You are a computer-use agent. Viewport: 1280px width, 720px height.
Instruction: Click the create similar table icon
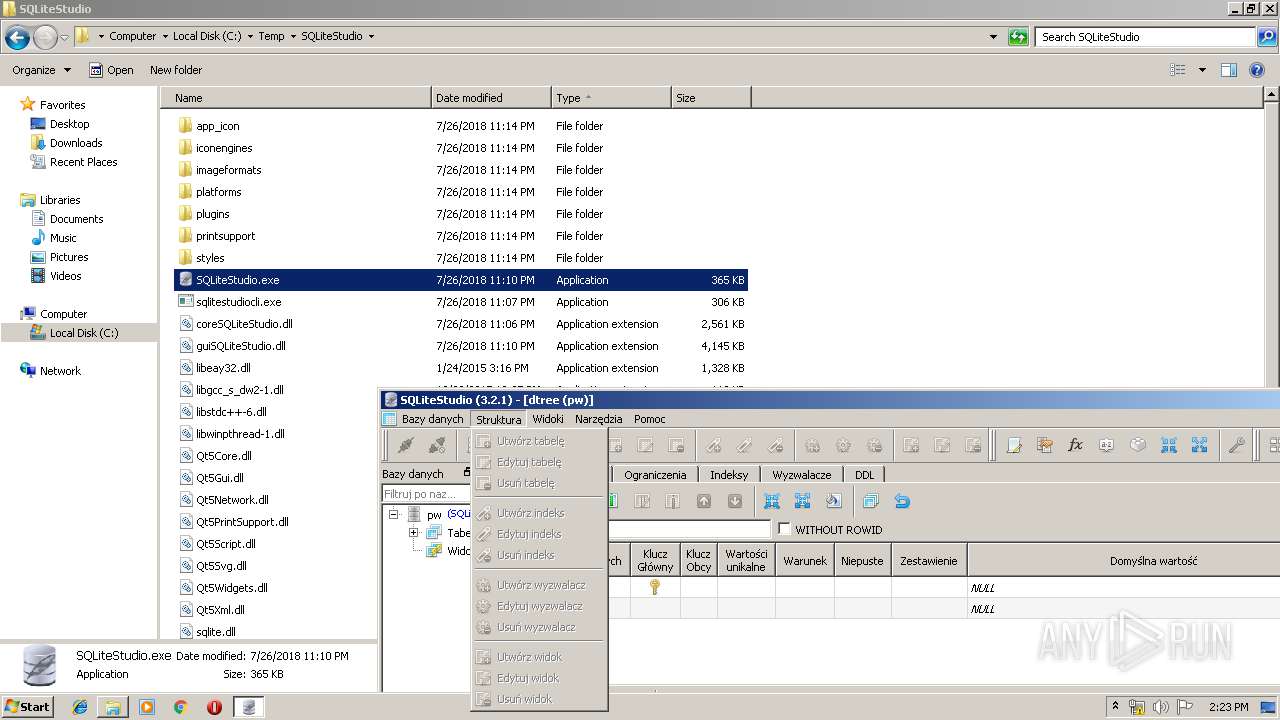tap(870, 501)
